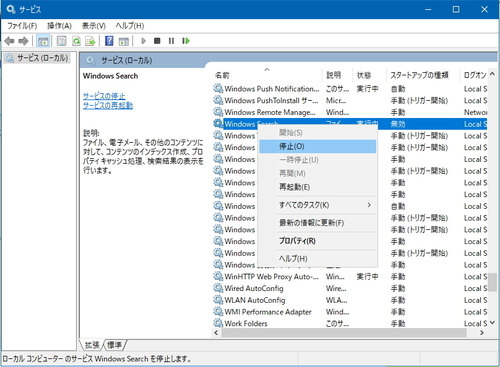Click the horizontal scrollbar left arrow
Image resolution: width=500 pixels, height=367 pixels.
click(x=216, y=332)
